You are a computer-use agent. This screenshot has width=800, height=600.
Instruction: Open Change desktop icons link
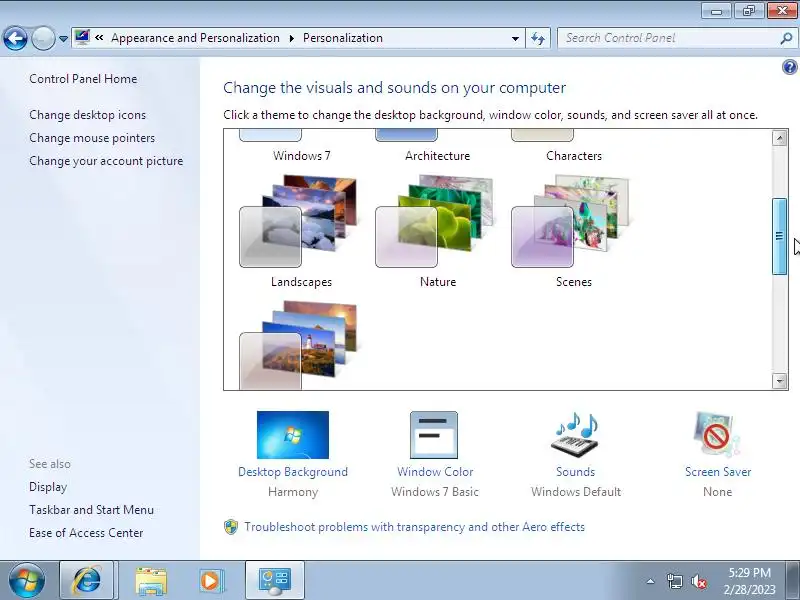pyautogui.click(x=88, y=115)
